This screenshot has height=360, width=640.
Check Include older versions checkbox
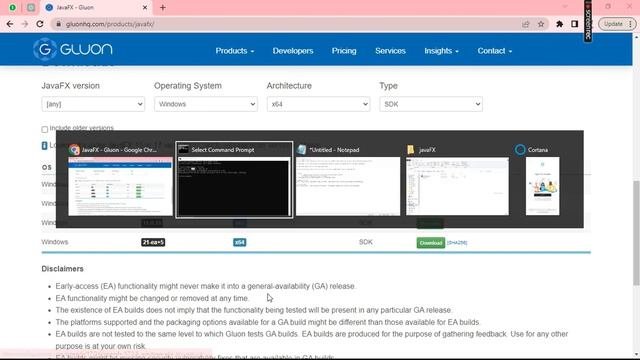pos(44,129)
